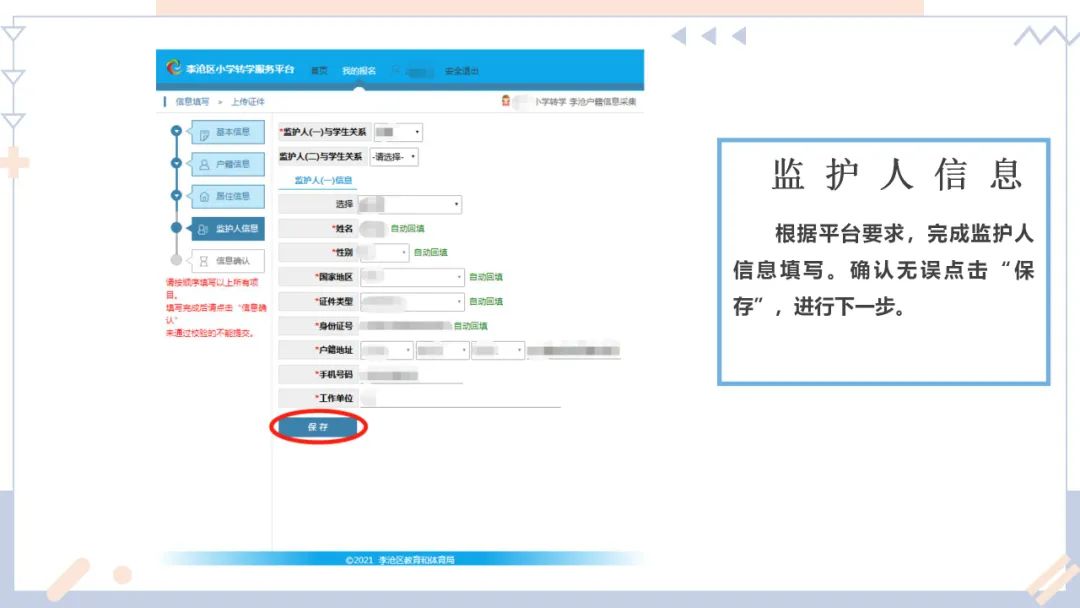Image resolution: width=1080 pixels, height=608 pixels.
Task: Click the home icon on 居住信息 step
Action: [203, 197]
